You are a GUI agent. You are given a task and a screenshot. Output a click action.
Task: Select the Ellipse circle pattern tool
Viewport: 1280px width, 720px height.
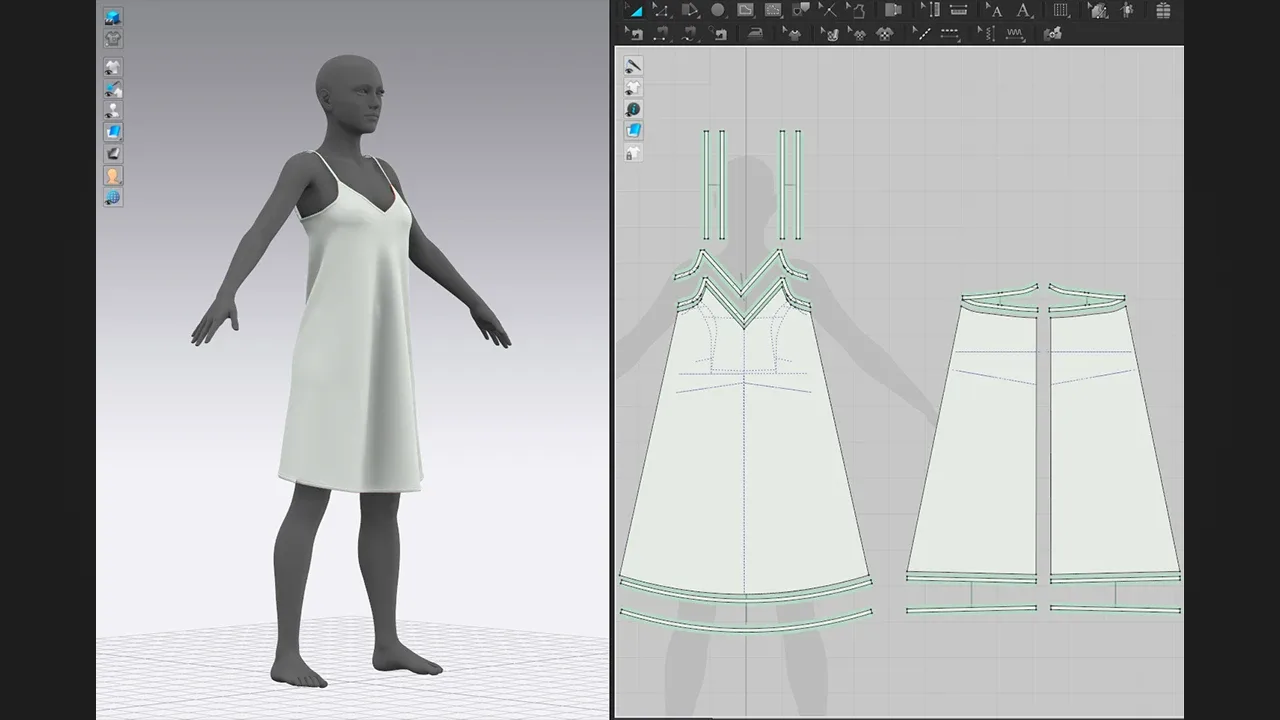717,10
